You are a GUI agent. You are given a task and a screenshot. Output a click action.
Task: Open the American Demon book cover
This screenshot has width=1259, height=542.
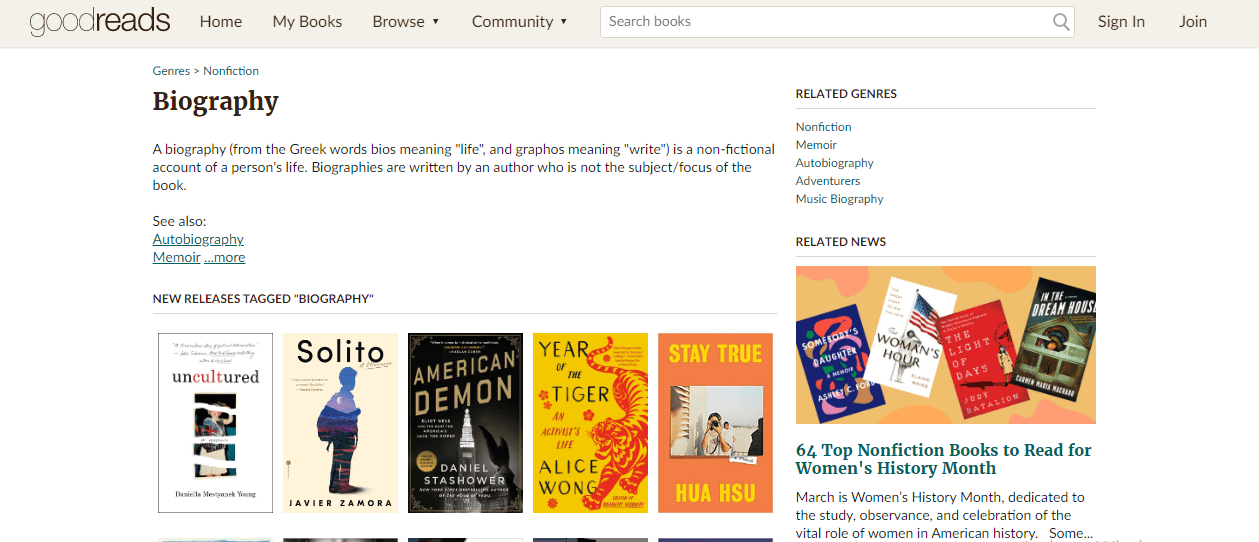pyautogui.click(x=465, y=423)
